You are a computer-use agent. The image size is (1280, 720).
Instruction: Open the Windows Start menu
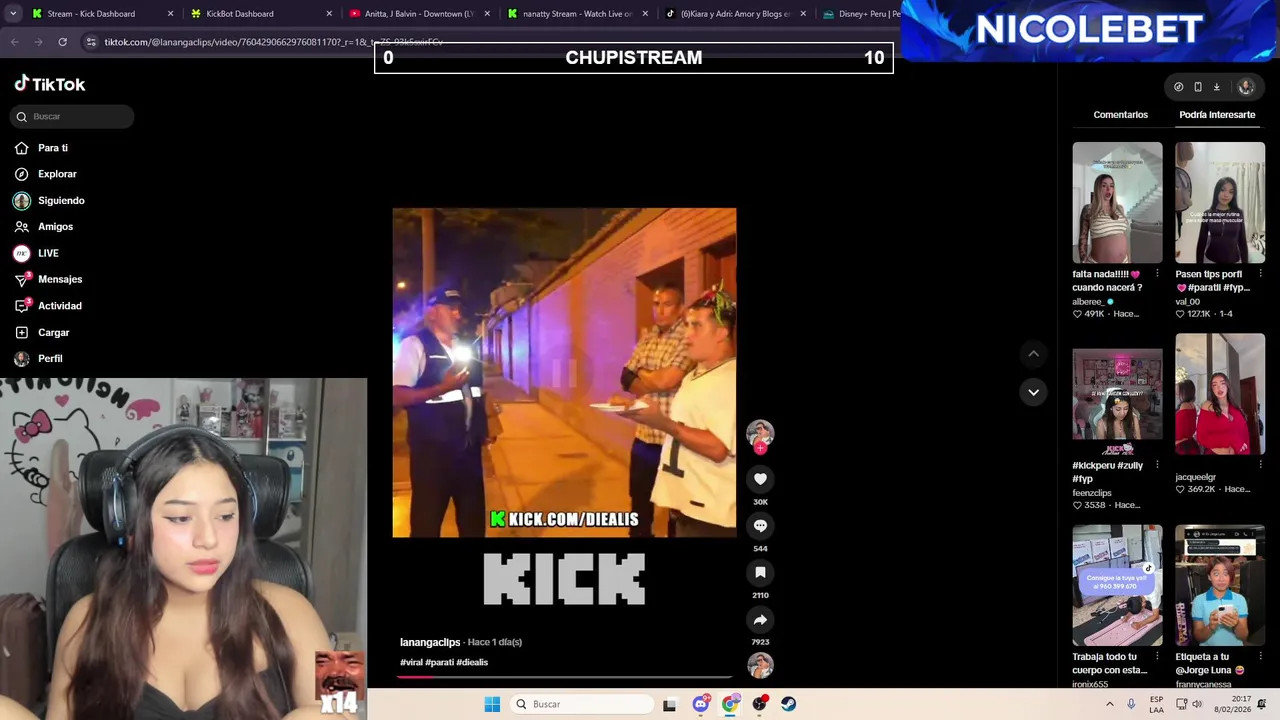pos(492,704)
